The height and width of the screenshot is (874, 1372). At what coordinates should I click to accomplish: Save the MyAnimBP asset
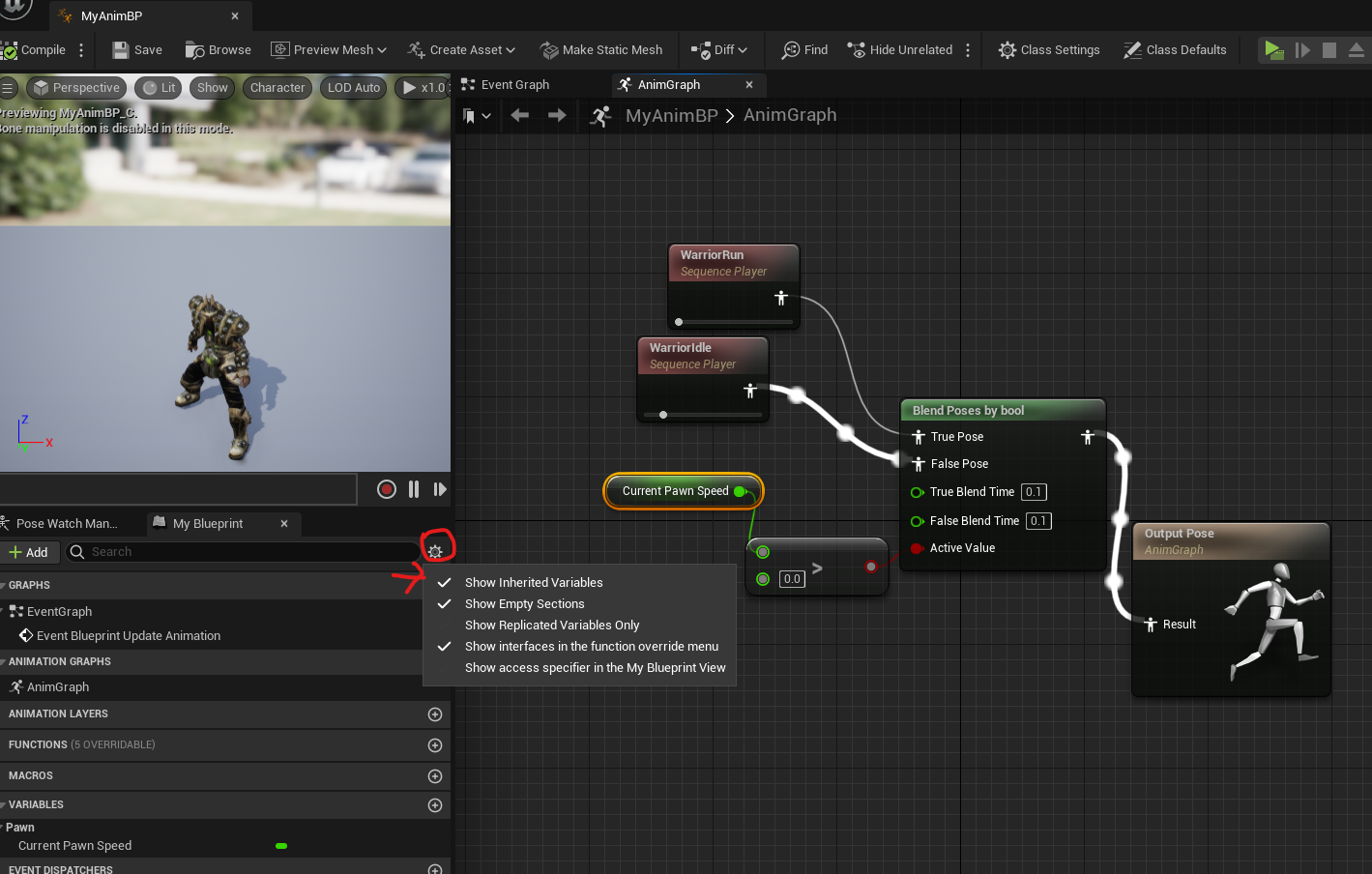(x=137, y=50)
